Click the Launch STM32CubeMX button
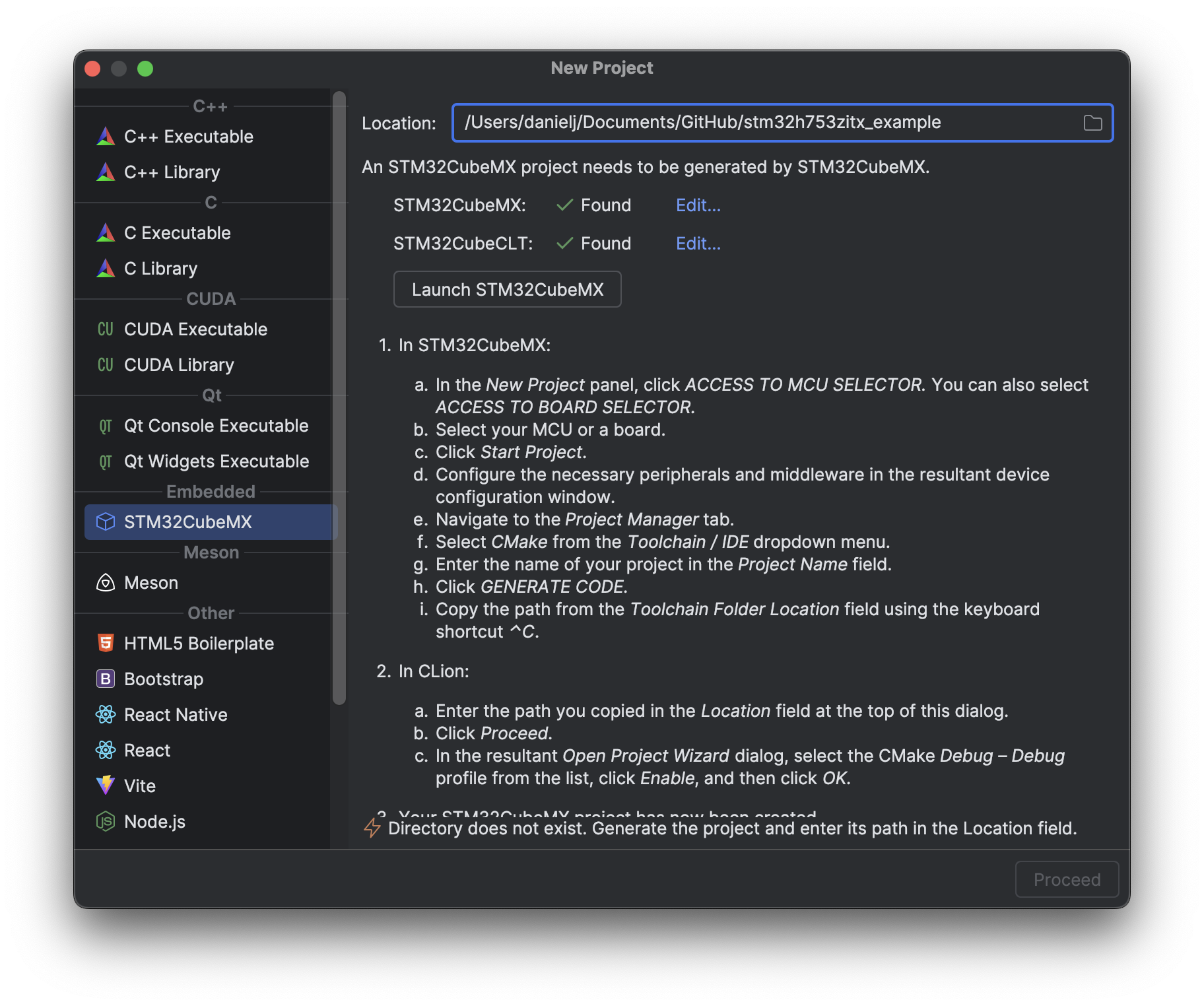This screenshot has width=1204, height=1006. click(507, 289)
